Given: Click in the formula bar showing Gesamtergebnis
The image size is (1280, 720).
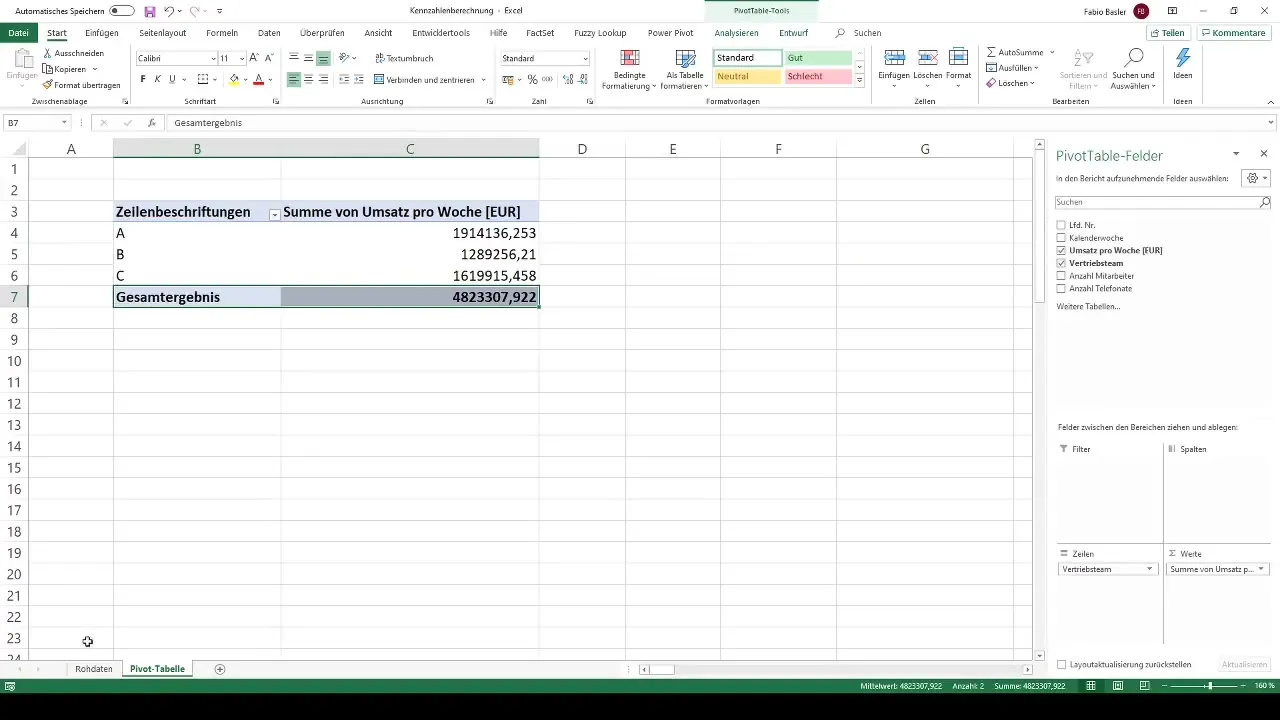Looking at the screenshot, I should (720, 122).
